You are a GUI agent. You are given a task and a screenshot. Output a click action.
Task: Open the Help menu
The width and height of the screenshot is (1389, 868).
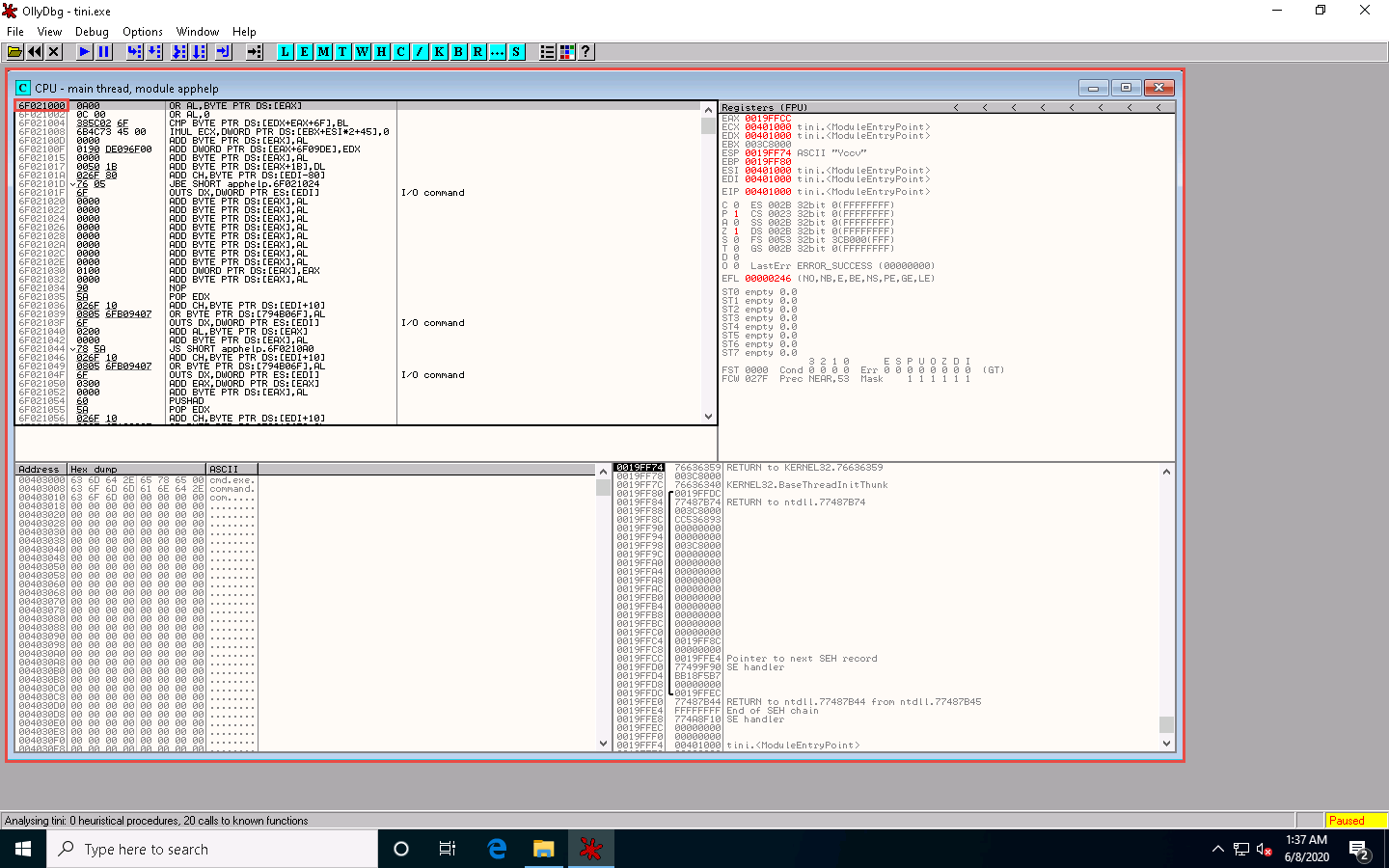245,32
